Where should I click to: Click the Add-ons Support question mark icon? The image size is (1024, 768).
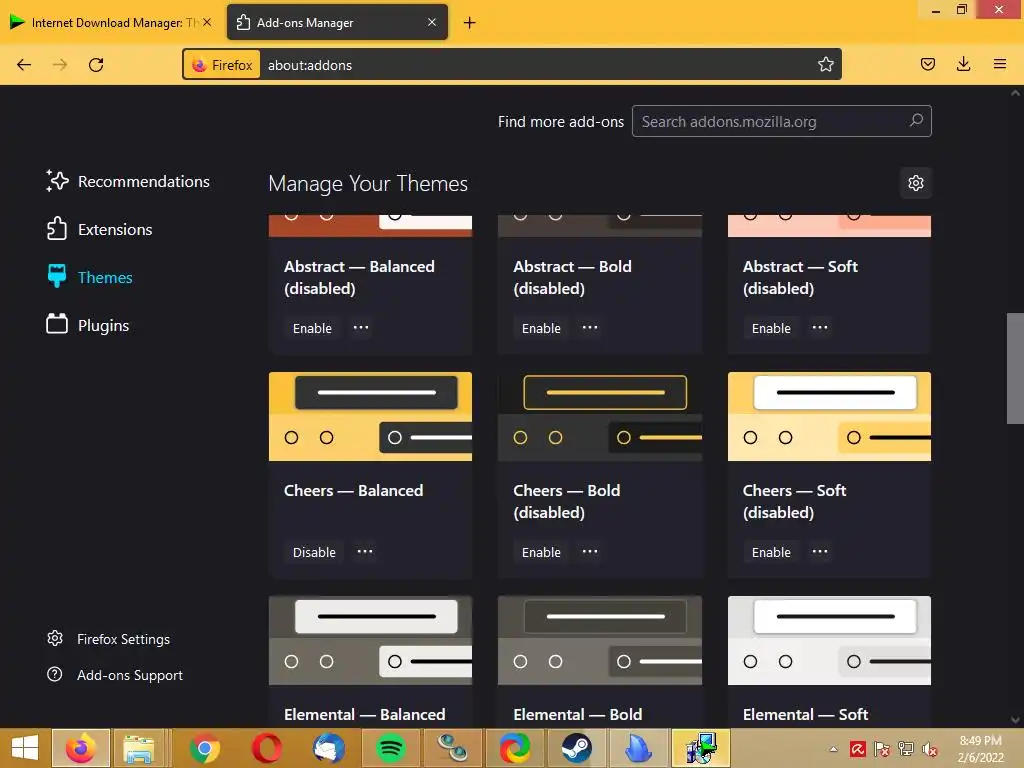click(x=55, y=674)
